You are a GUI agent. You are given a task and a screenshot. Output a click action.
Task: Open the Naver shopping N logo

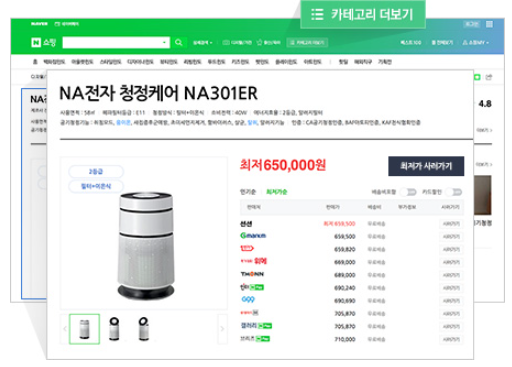click(x=36, y=42)
